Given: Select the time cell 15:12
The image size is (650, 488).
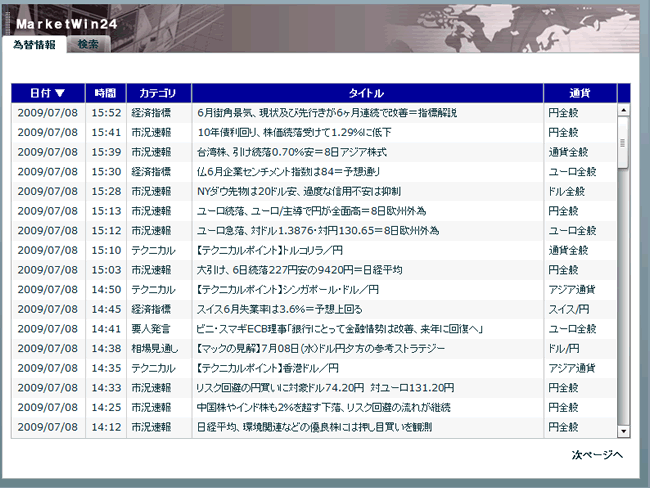Looking at the screenshot, I should click(106, 231).
